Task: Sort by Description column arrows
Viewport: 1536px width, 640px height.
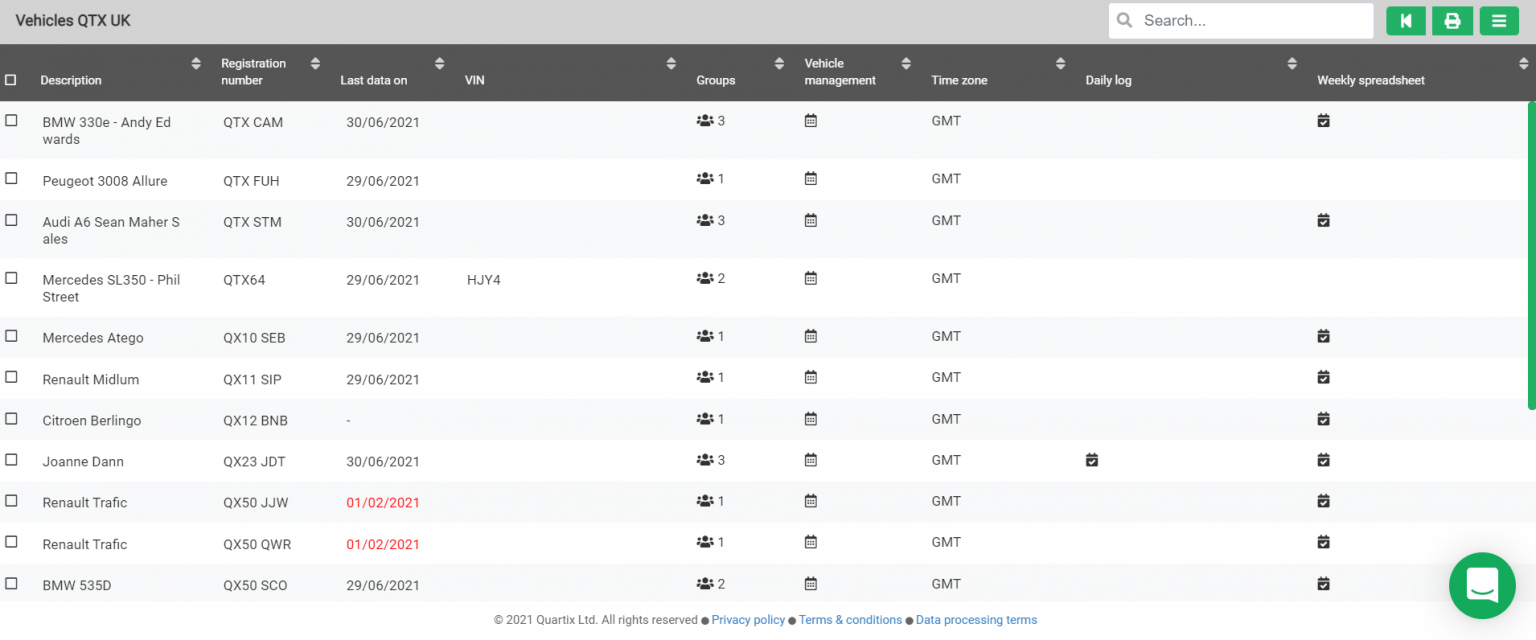Action: point(196,64)
